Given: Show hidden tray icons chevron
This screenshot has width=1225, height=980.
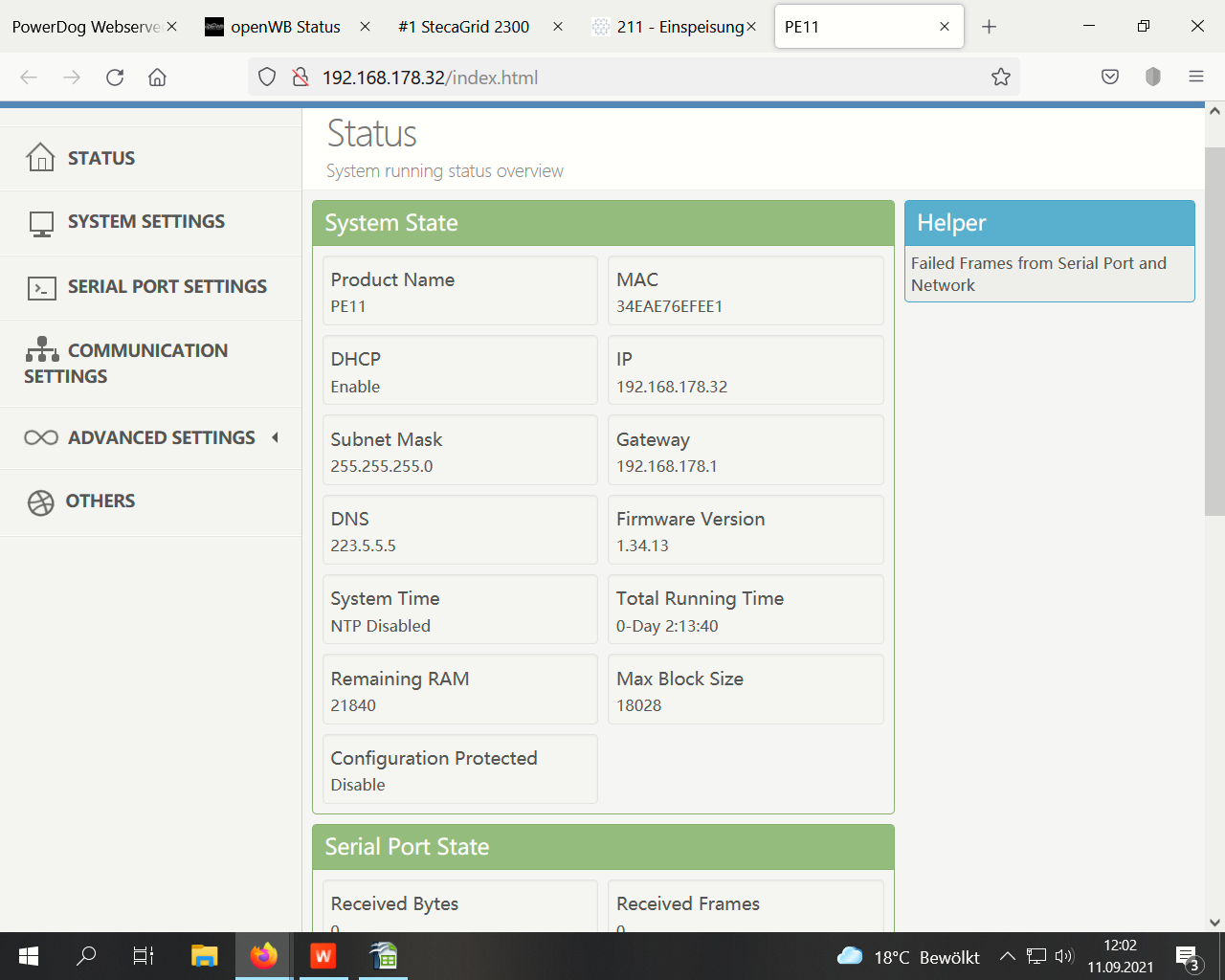Looking at the screenshot, I should click(x=1007, y=956).
